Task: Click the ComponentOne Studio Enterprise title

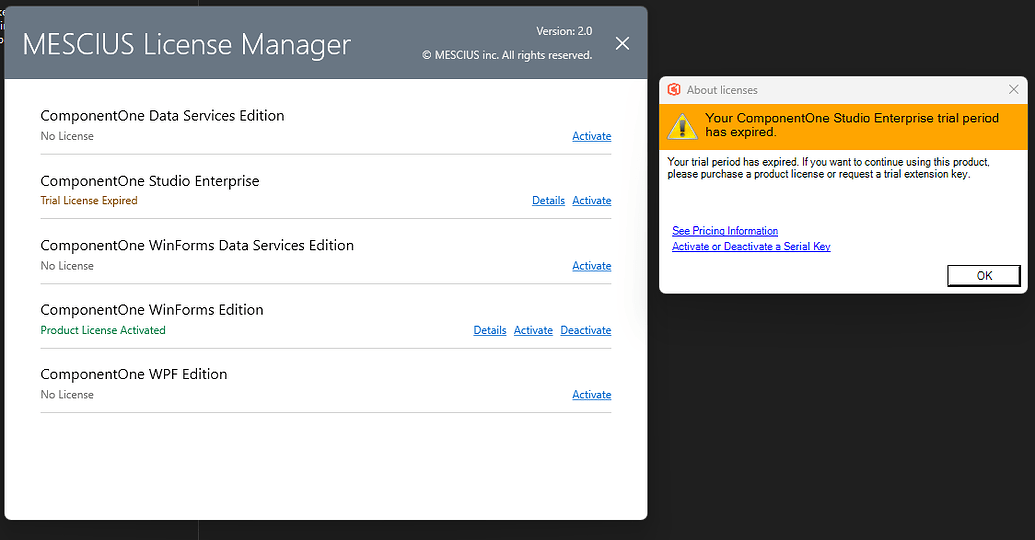Action: click(150, 181)
